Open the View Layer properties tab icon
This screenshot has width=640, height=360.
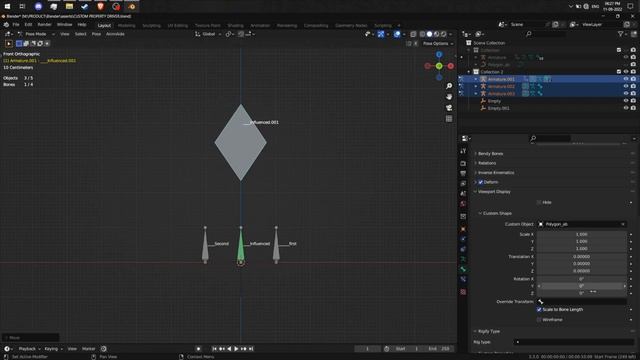[x=463, y=184]
